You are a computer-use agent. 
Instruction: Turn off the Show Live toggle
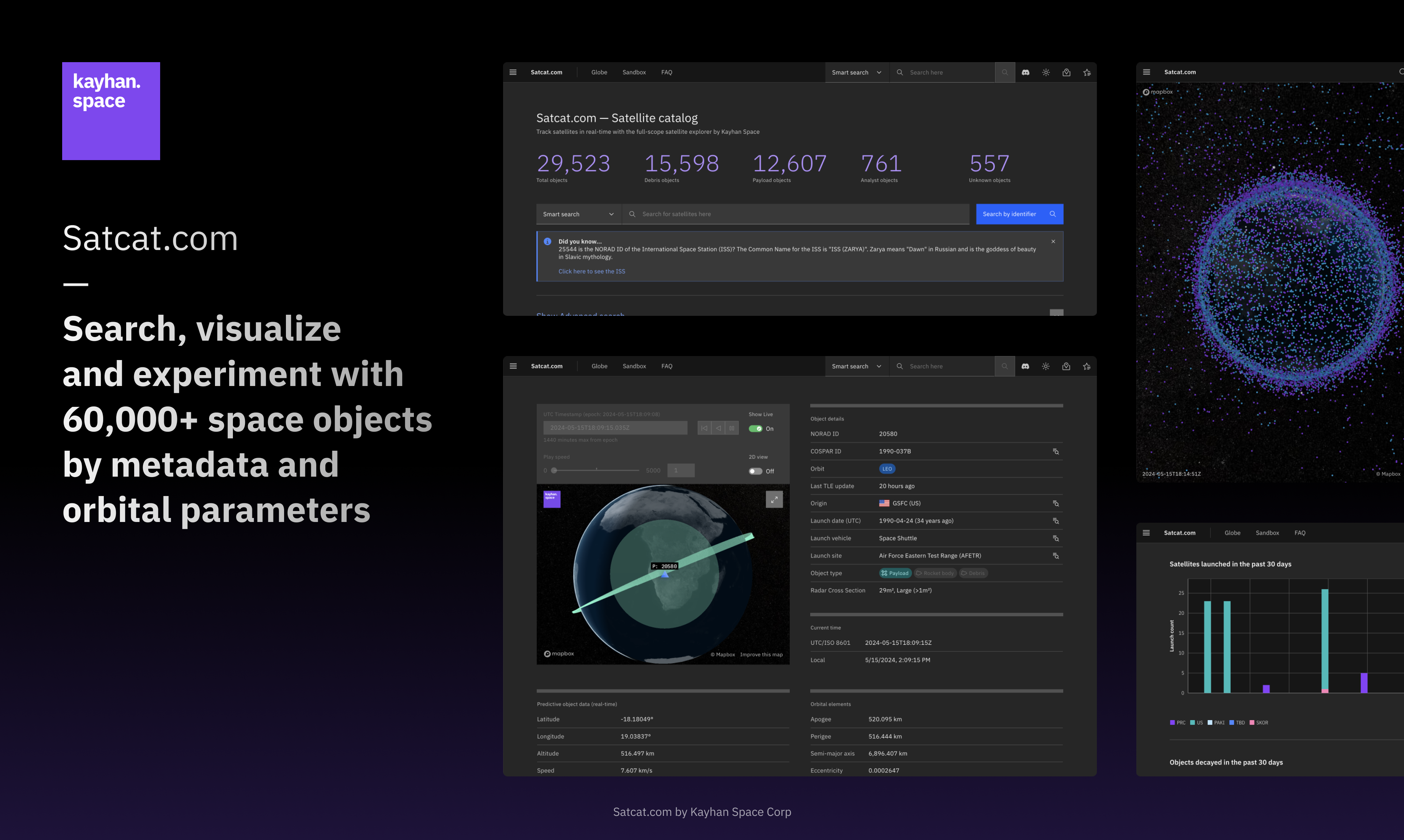point(755,428)
